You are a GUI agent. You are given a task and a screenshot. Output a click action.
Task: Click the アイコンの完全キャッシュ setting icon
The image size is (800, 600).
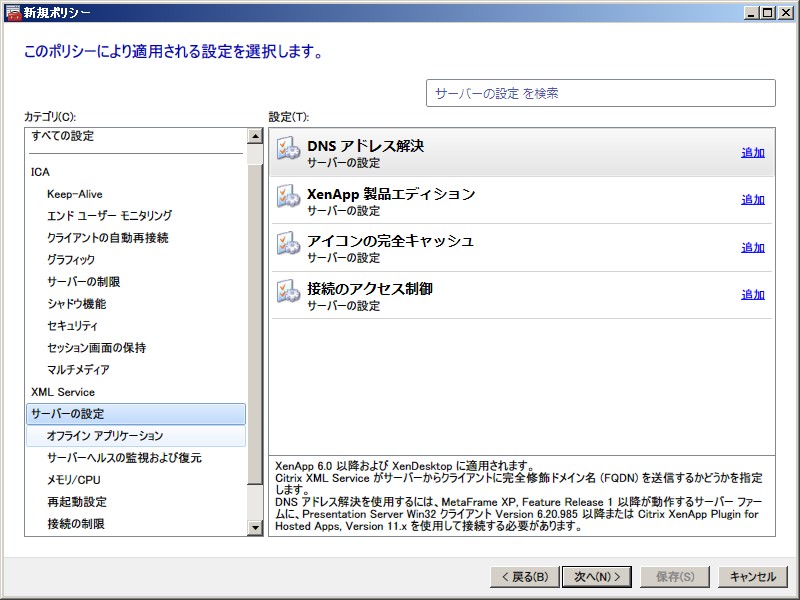coord(288,245)
